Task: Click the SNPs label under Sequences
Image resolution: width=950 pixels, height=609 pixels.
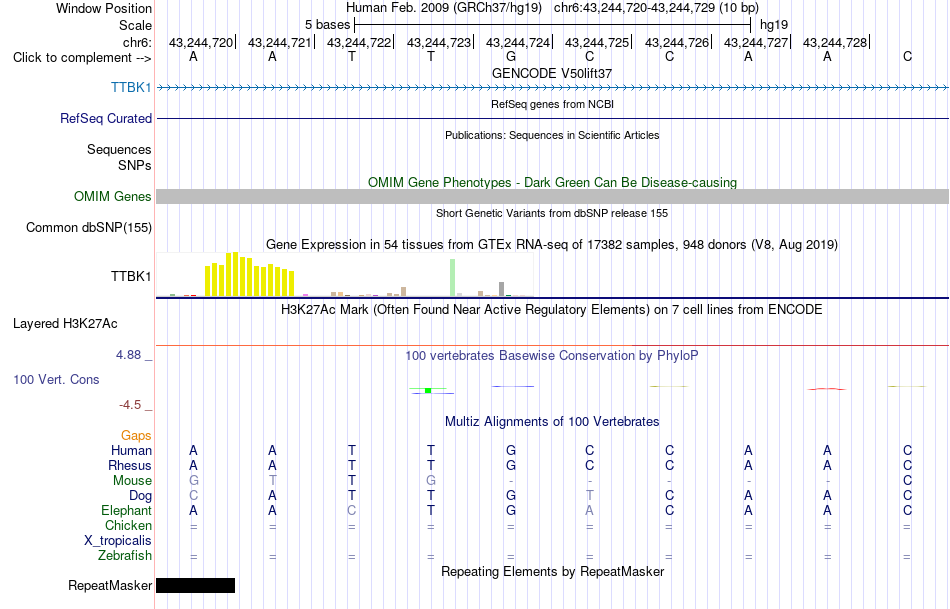Action: click(135, 165)
